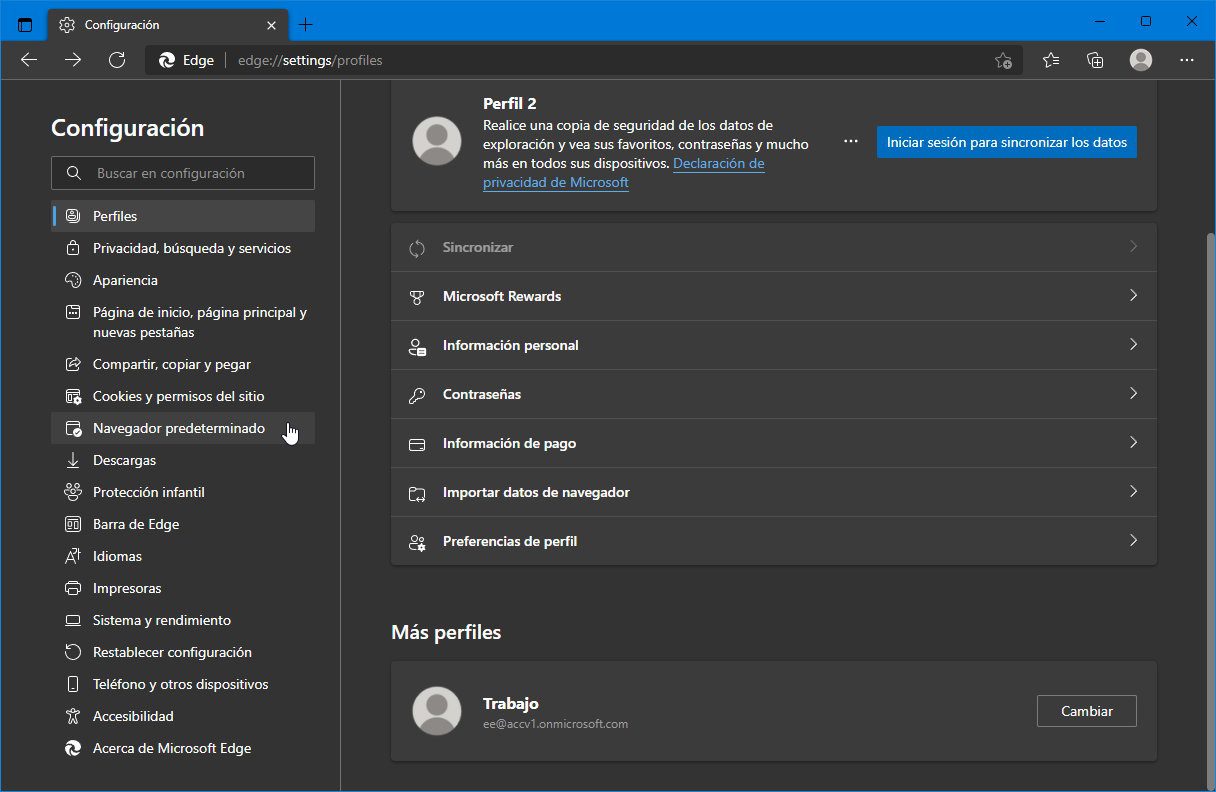The height and width of the screenshot is (792, 1216).
Task: Click the search magnifier icon in Configuración
Action: click(x=73, y=173)
